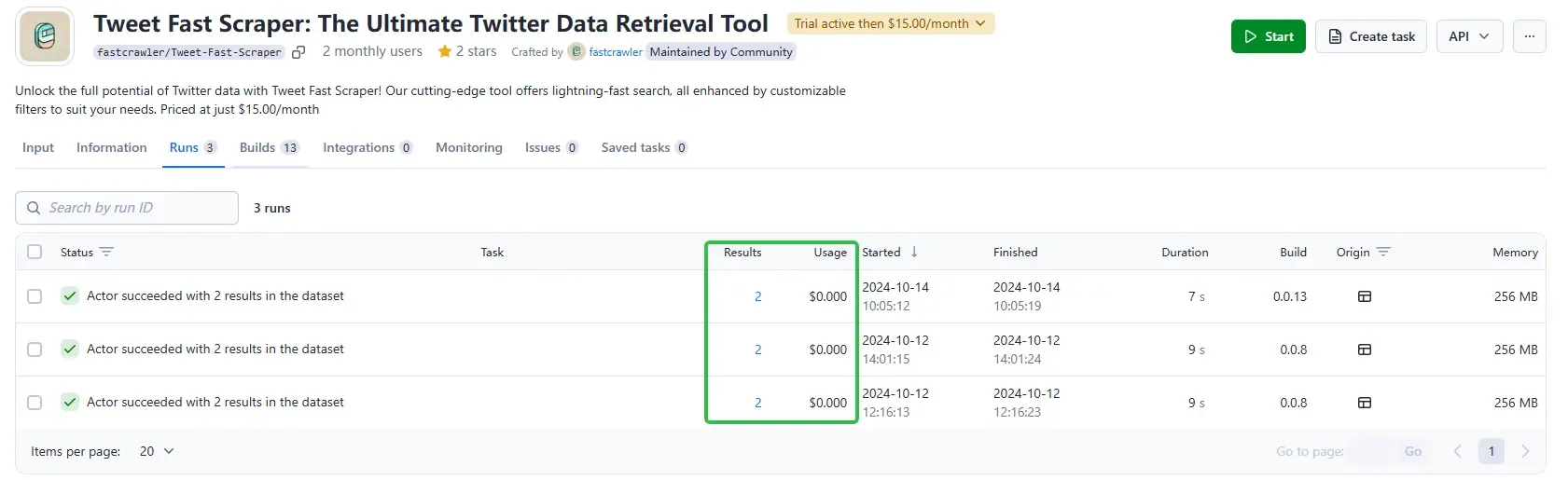Click the Build column header
The image size is (1568, 480).
coord(1293,252)
